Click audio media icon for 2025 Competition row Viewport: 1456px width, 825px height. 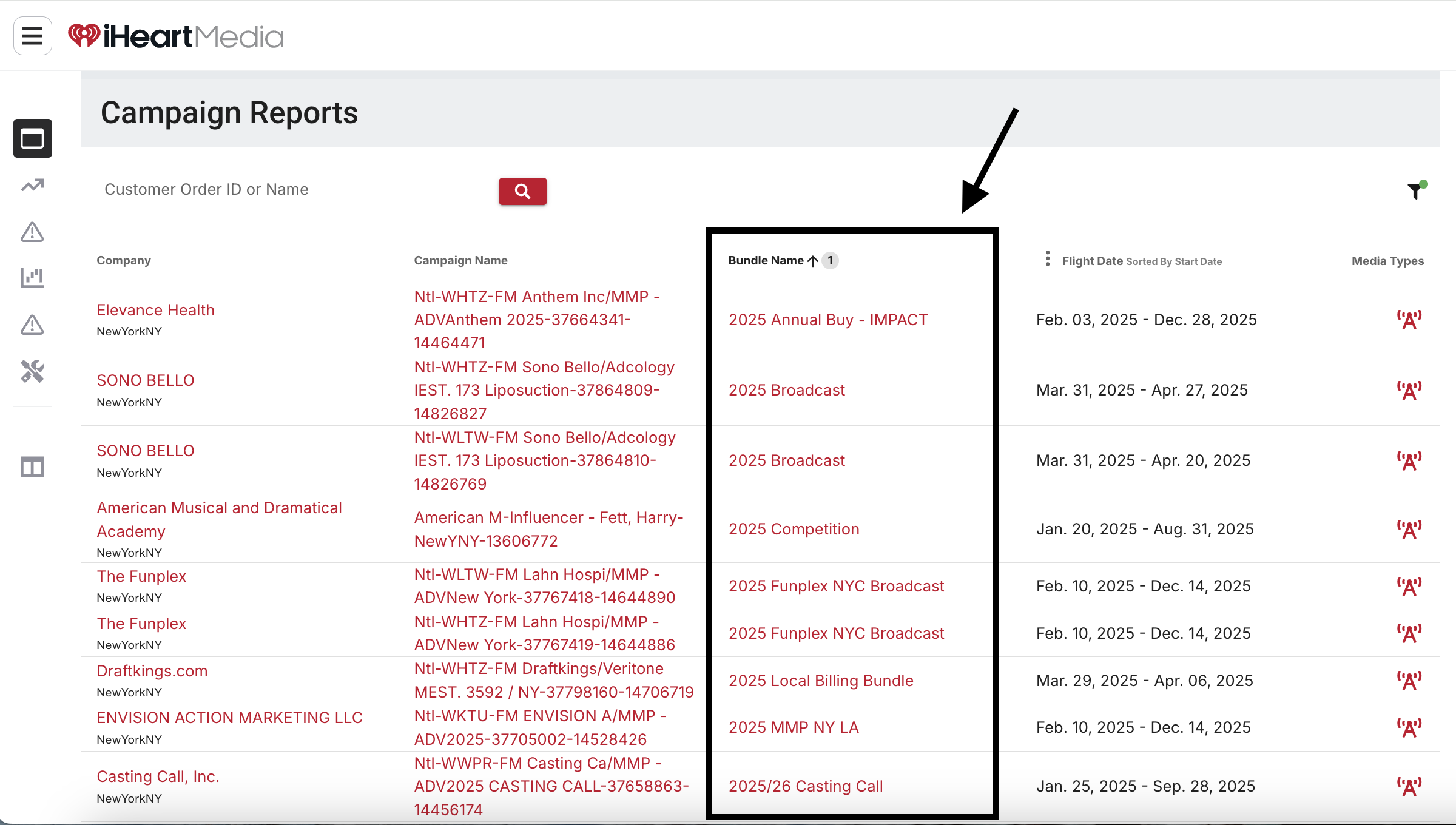[x=1409, y=529]
